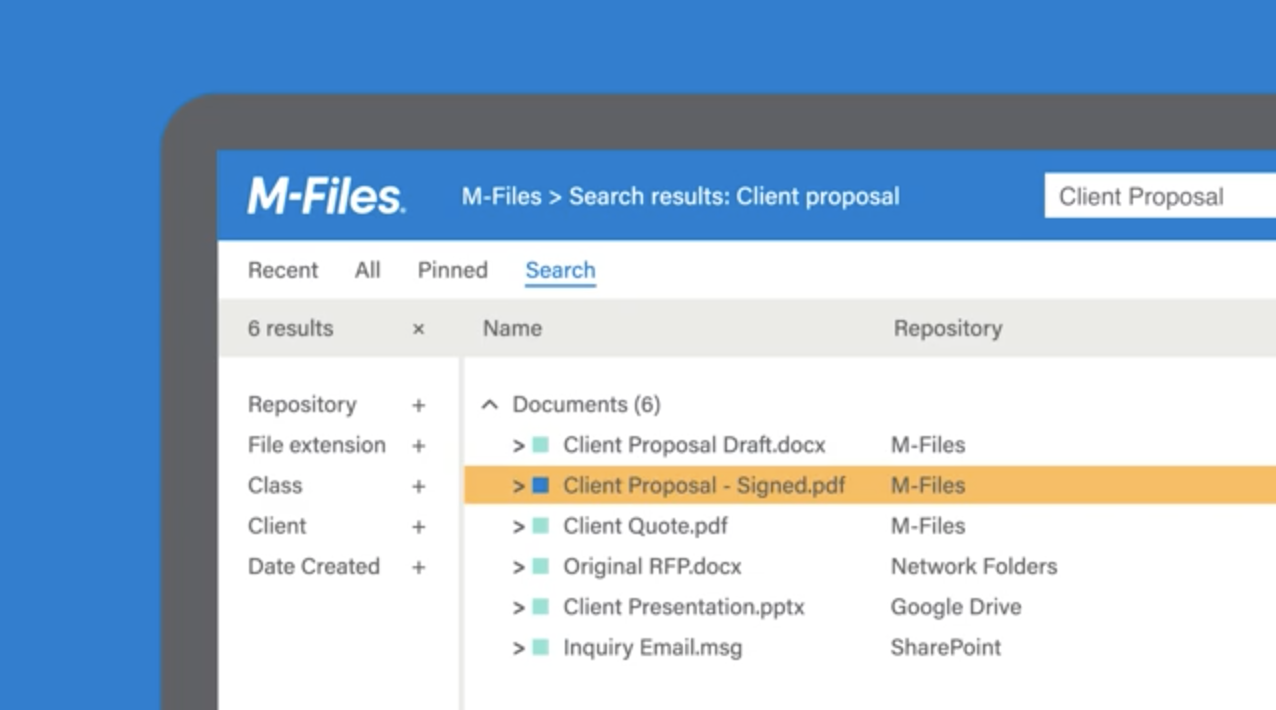Click file icon for Client Presentation.pptx

(541, 607)
